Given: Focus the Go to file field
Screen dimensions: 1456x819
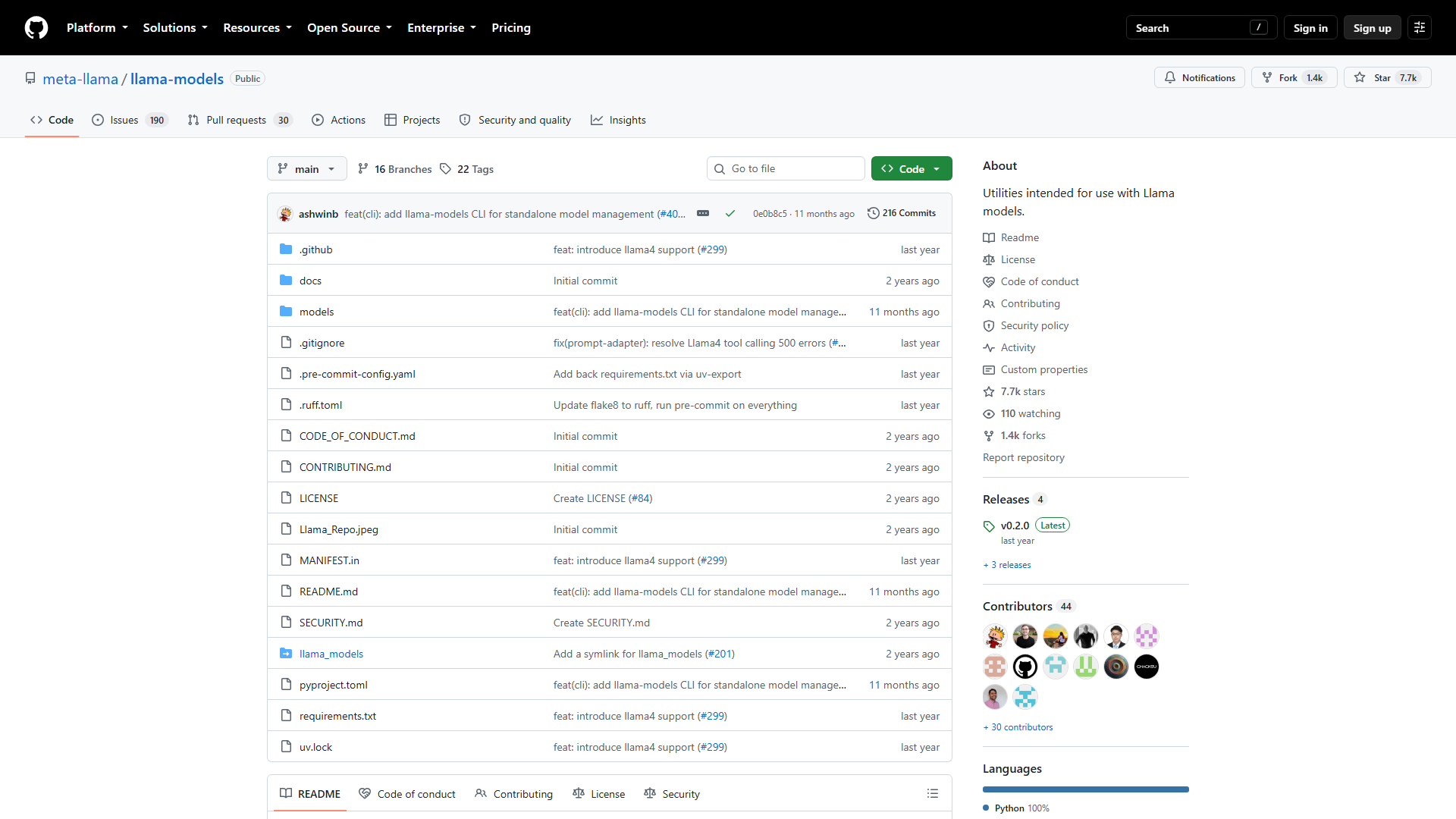Looking at the screenshot, I should [786, 168].
